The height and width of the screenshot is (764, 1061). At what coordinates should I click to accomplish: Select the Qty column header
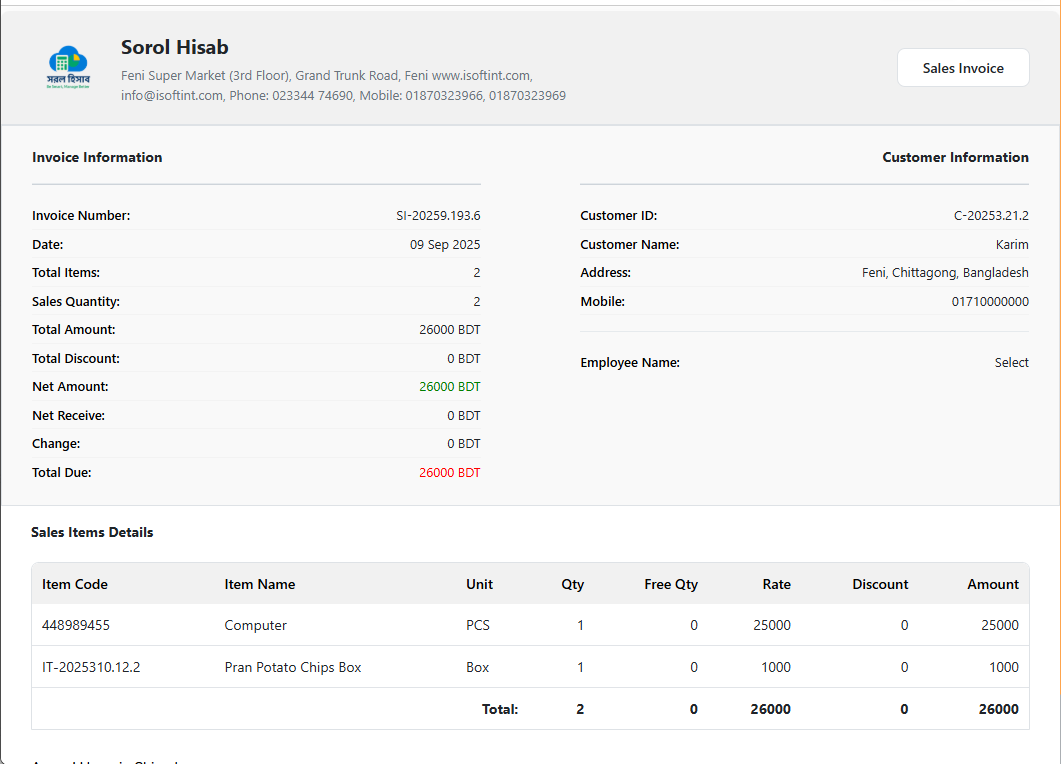pyautogui.click(x=572, y=584)
